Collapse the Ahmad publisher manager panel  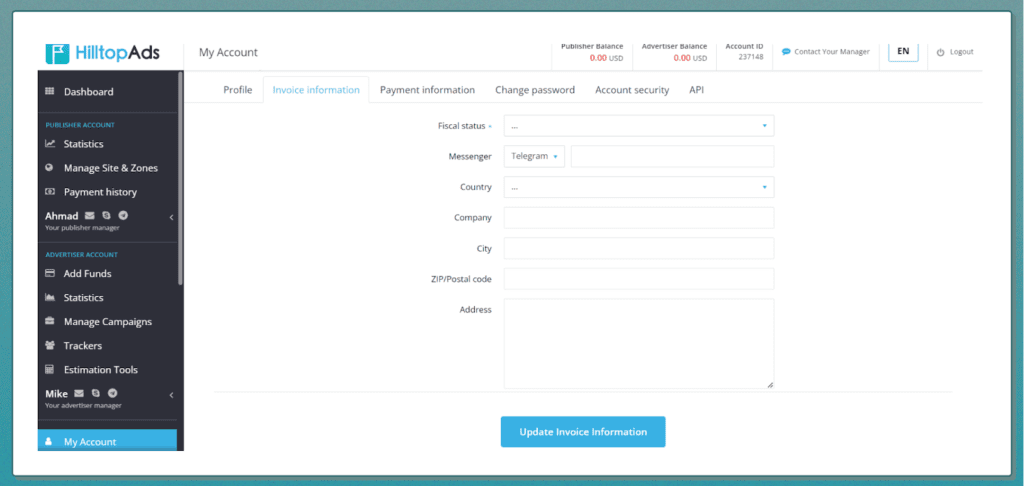point(171,217)
